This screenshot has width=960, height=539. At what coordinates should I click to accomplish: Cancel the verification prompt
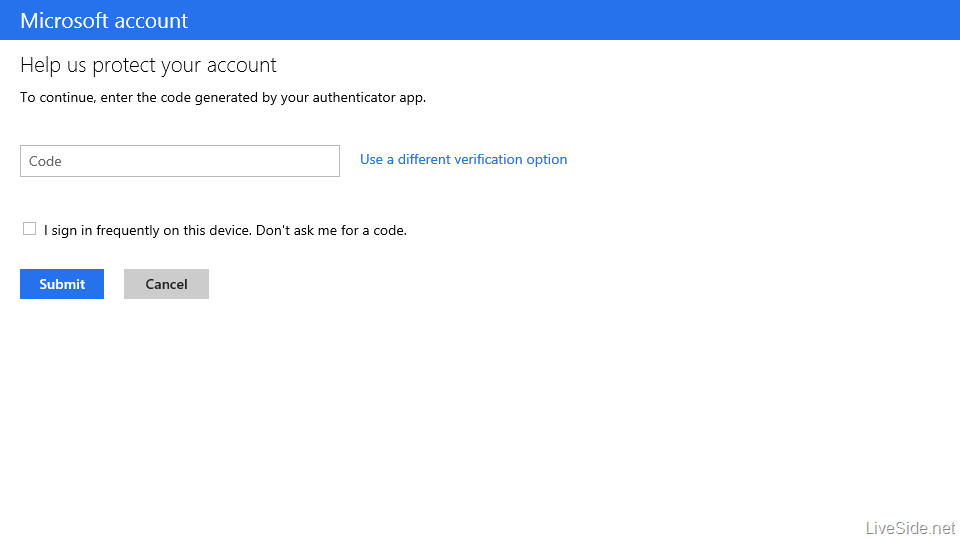(x=166, y=284)
